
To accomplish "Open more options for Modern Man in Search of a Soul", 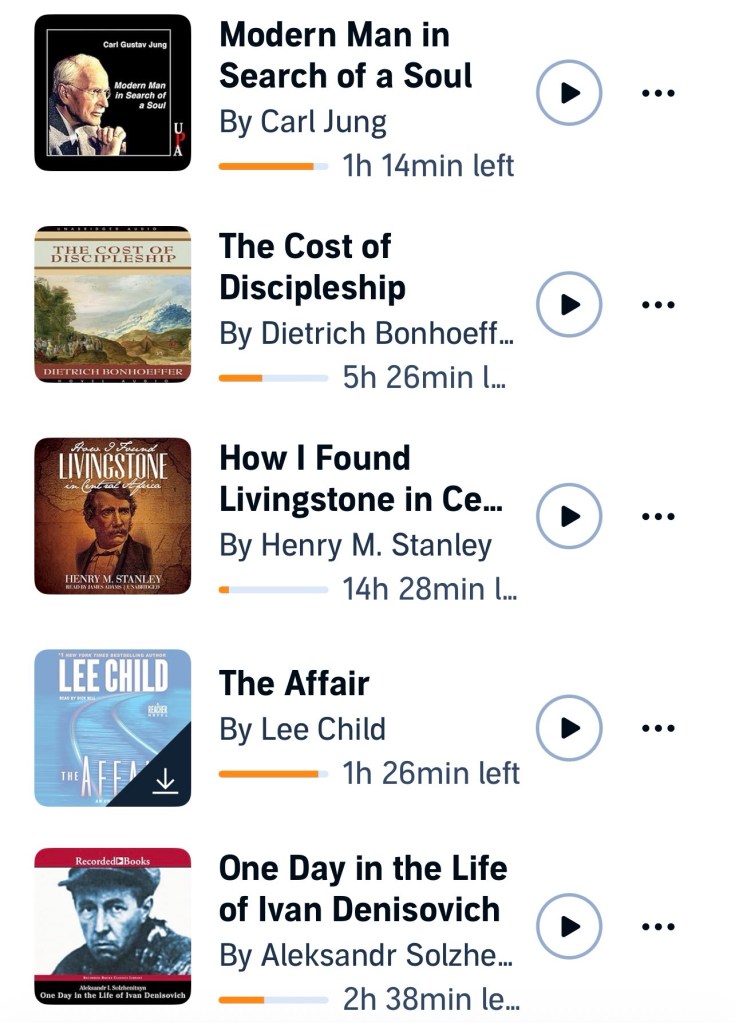I will click(658, 93).
